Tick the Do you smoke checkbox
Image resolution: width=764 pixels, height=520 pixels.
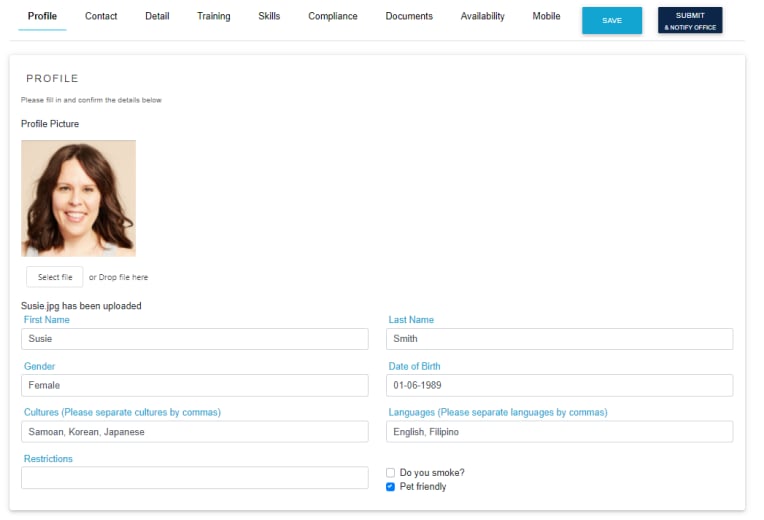click(x=390, y=473)
